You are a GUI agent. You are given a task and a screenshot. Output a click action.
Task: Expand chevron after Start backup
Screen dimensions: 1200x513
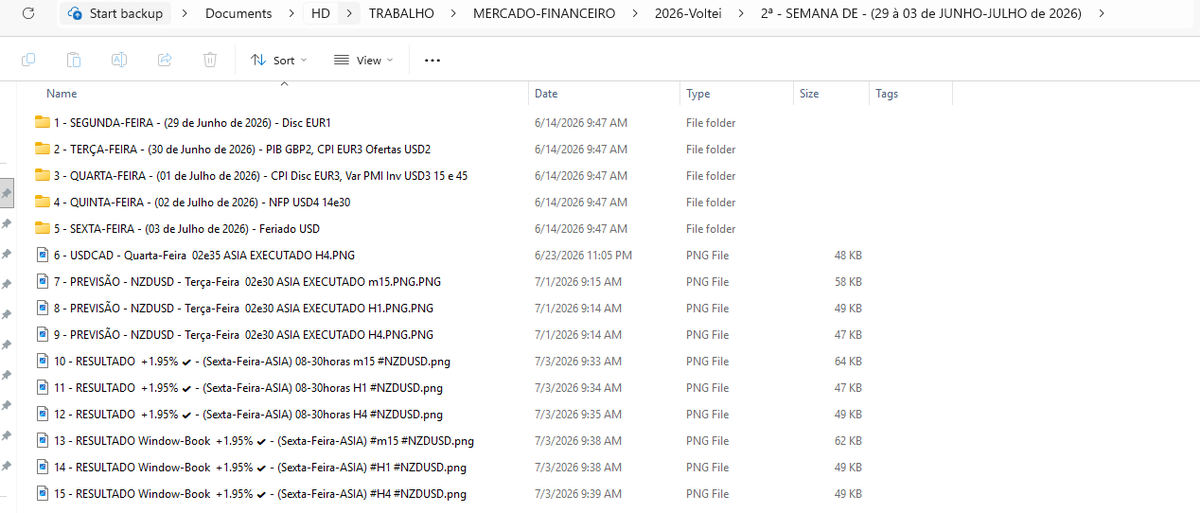click(186, 14)
